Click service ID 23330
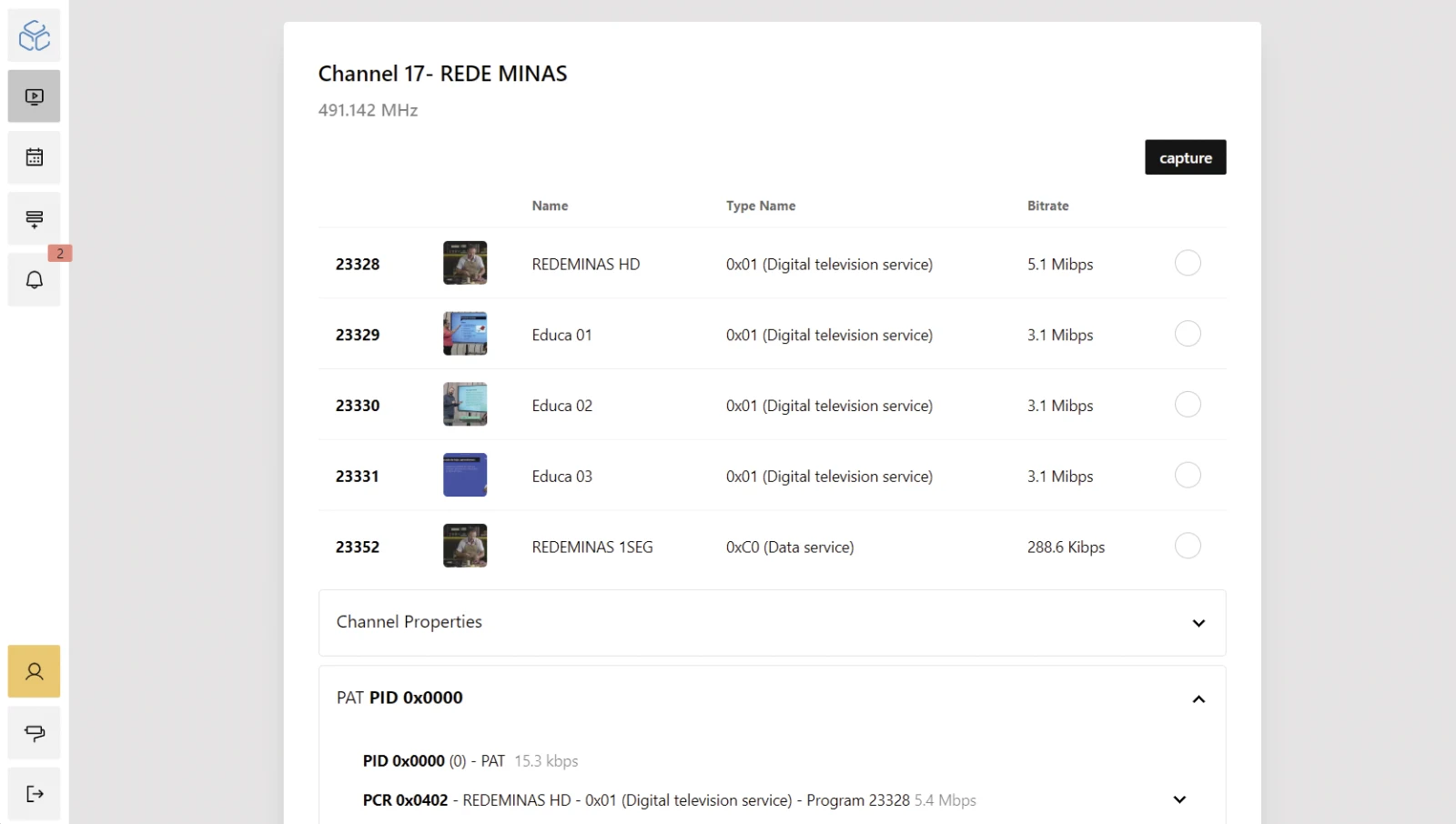Viewport: 1456px width, 824px height. [358, 406]
